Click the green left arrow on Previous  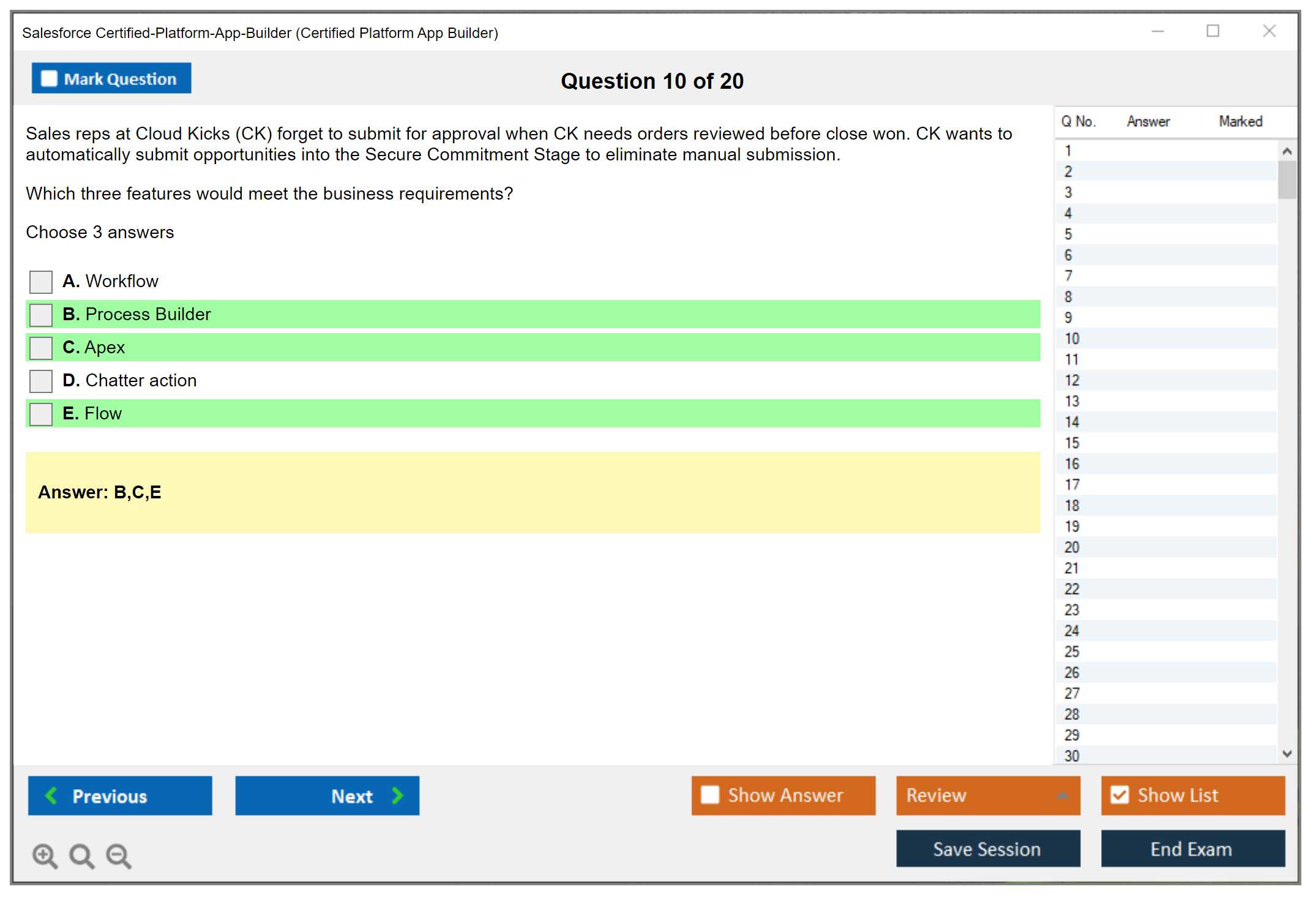51,795
